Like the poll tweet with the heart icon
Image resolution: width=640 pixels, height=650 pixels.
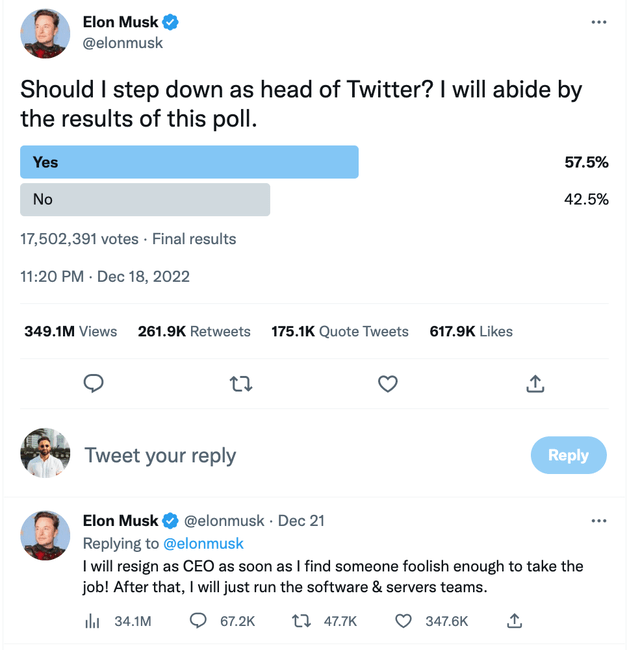click(x=388, y=383)
